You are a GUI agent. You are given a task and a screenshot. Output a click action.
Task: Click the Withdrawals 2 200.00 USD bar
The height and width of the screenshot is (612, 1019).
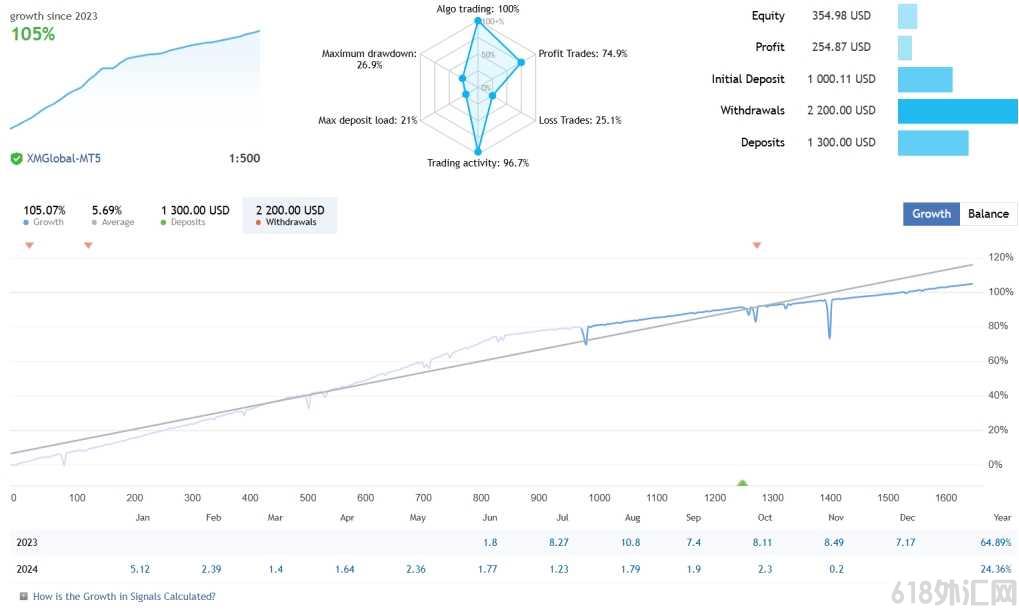coord(957,111)
